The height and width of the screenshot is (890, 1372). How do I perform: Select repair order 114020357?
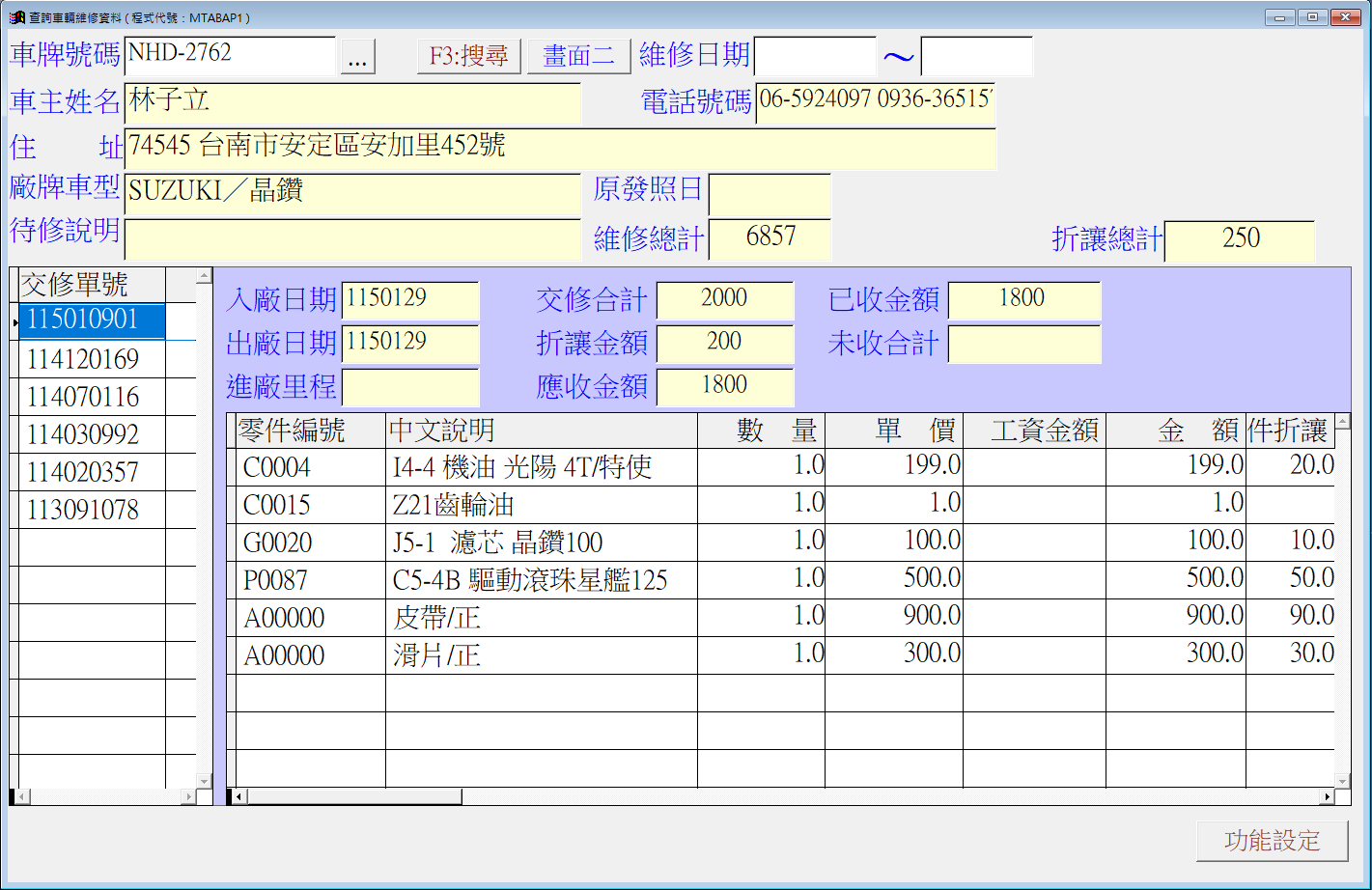click(92, 472)
